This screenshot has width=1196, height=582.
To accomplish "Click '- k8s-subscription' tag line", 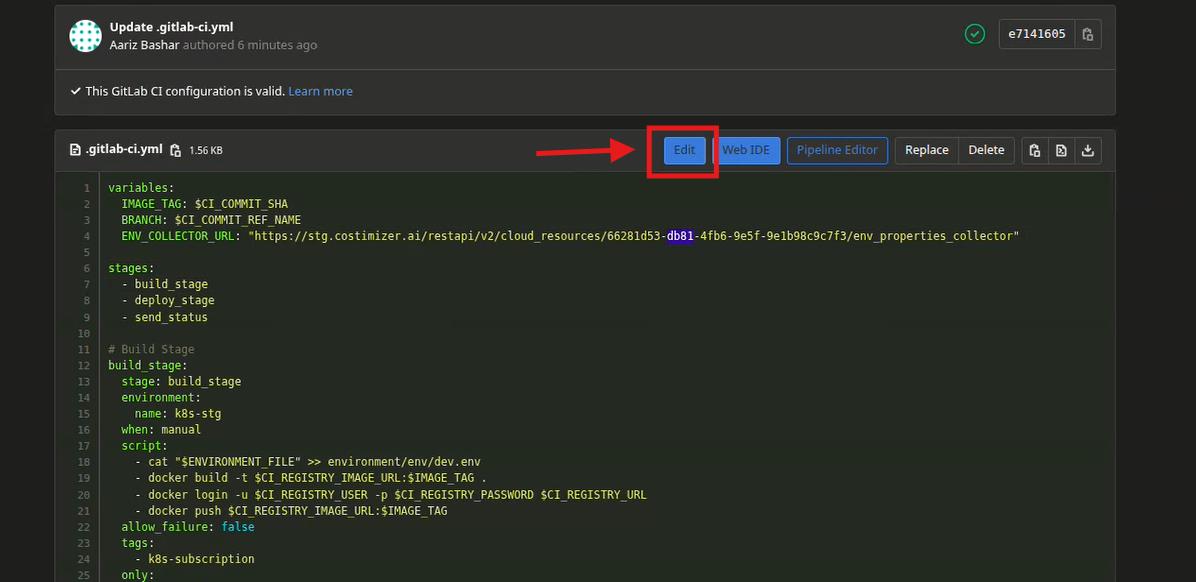I will pos(195,559).
